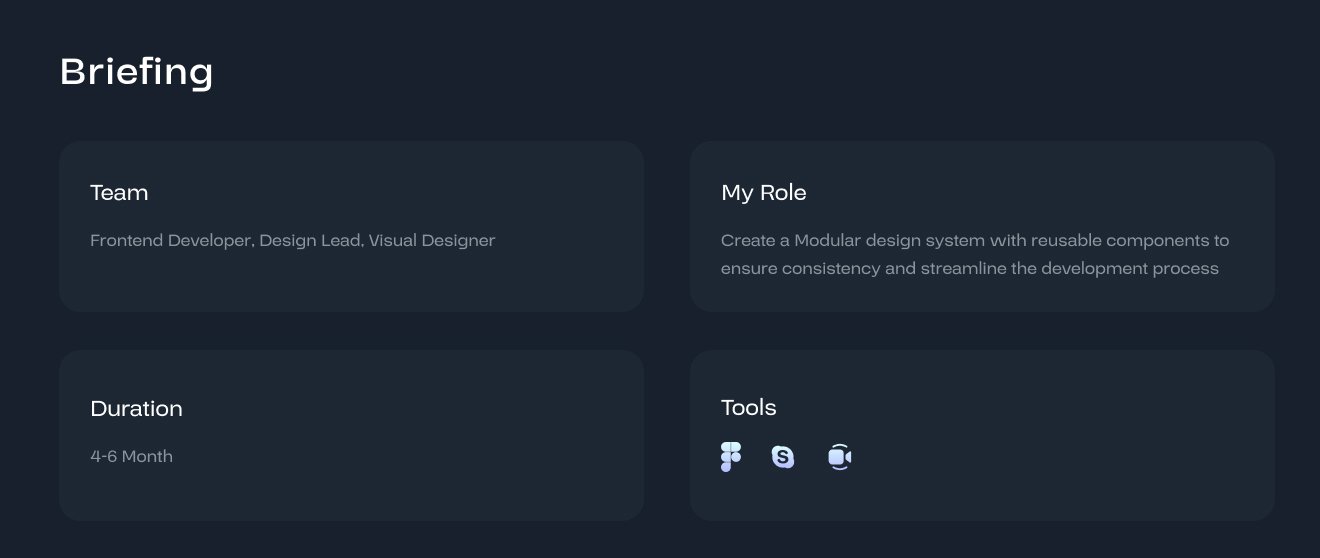Click the "Visual Designer" team member text

point(432,241)
